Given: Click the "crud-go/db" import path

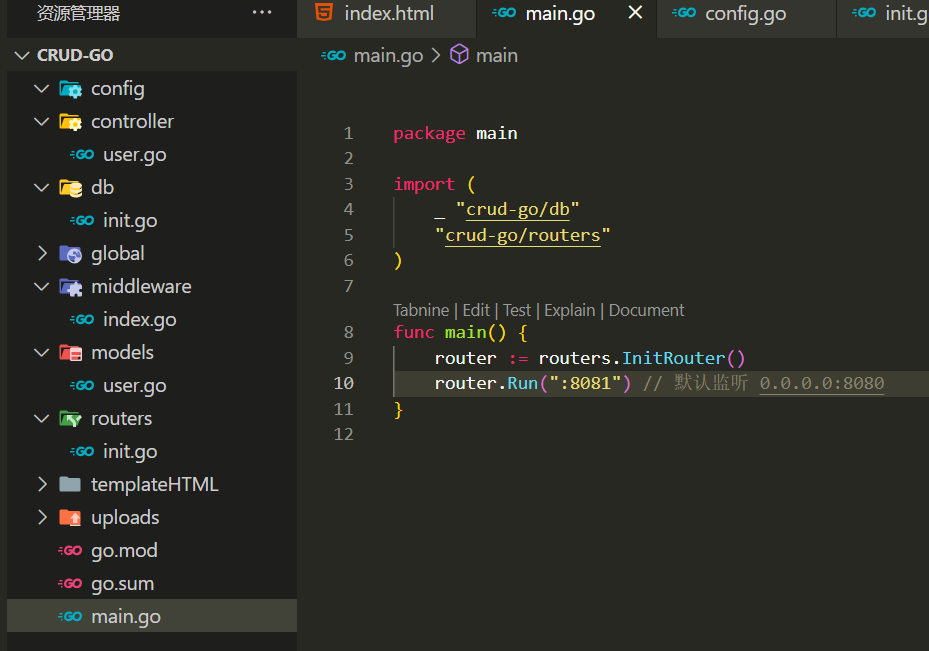Looking at the screenshot, I should tap(517, 210).
